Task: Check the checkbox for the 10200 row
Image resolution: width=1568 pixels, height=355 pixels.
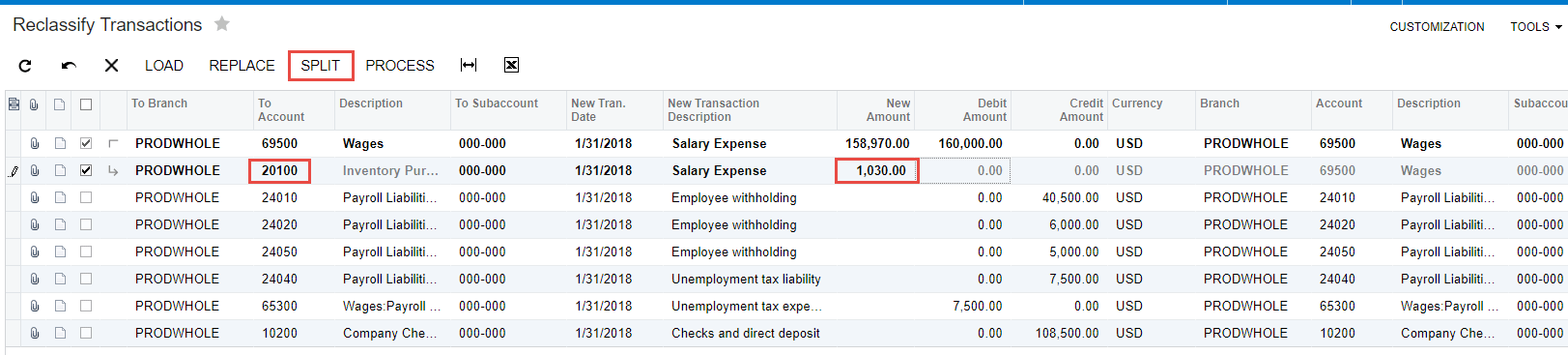Action: 86,333
